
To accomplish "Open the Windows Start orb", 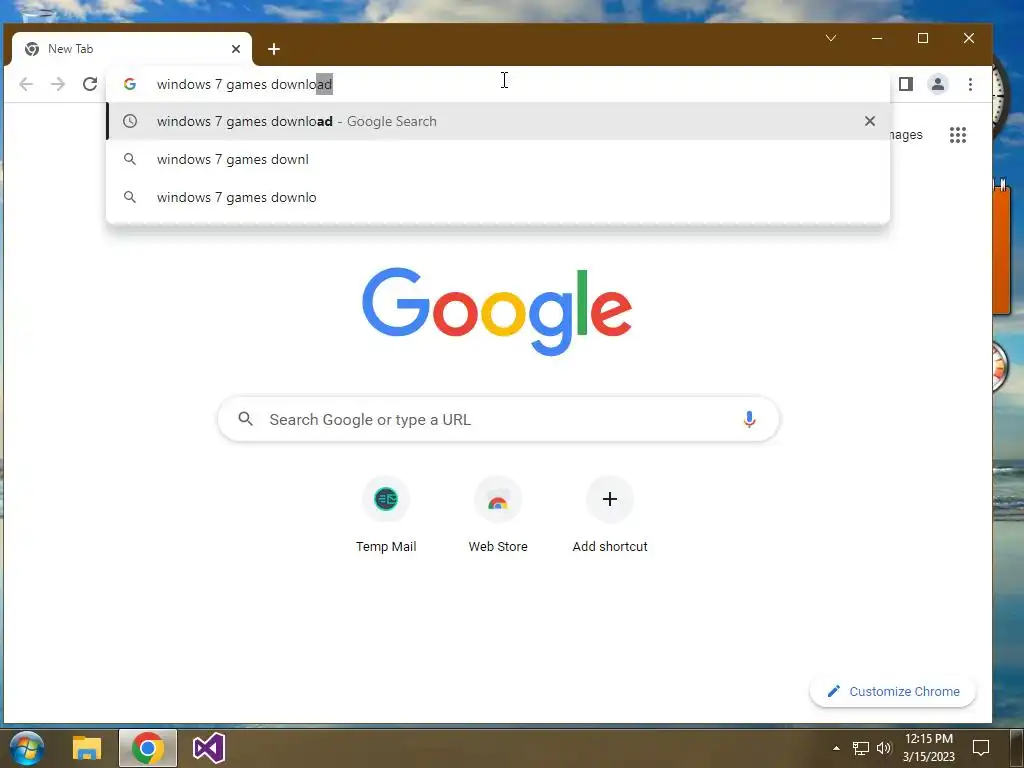I will [x=27, y=748].
